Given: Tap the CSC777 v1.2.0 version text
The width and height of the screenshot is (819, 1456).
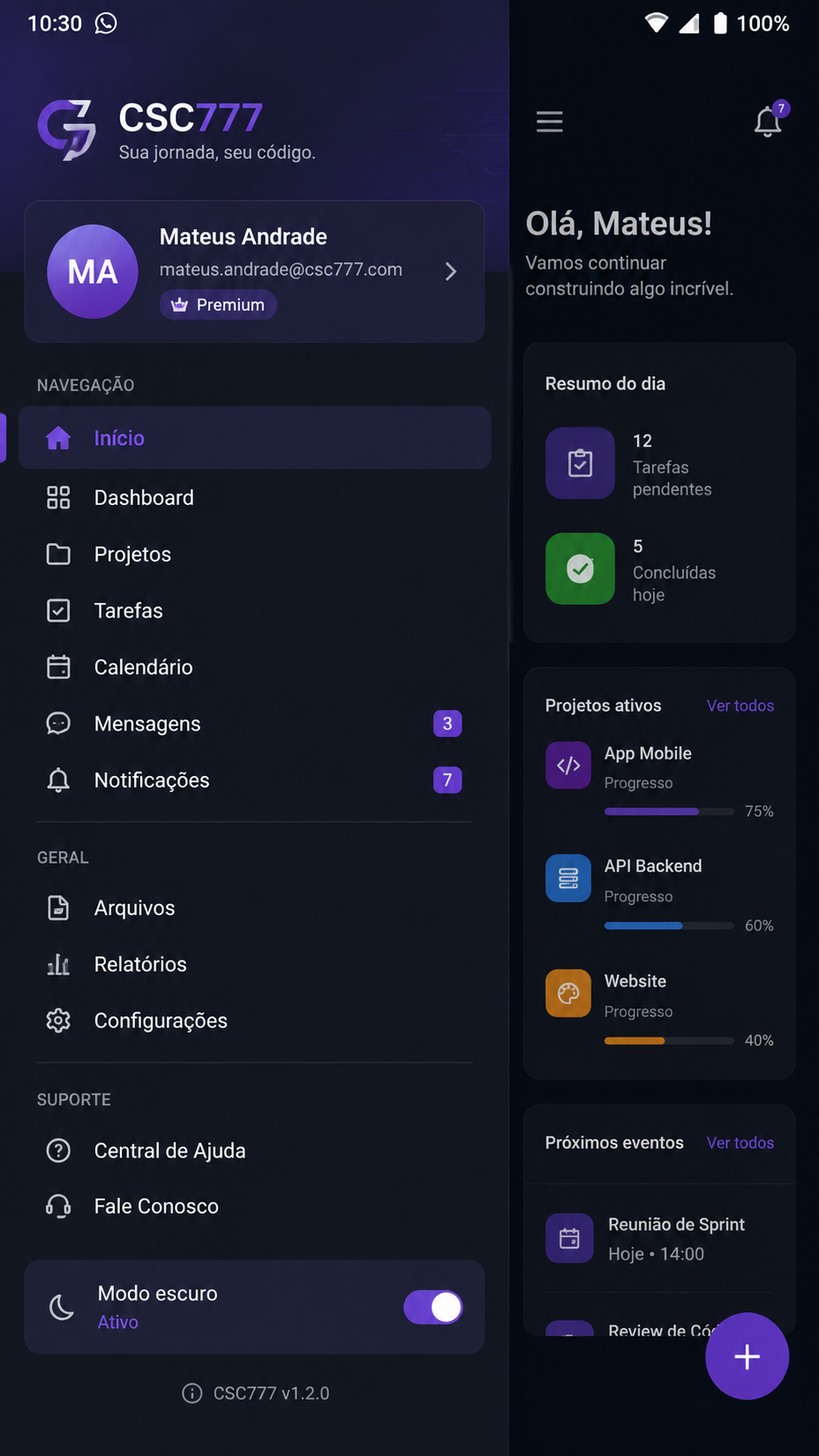Looking at the screenshot, I should coord(272,1393).
